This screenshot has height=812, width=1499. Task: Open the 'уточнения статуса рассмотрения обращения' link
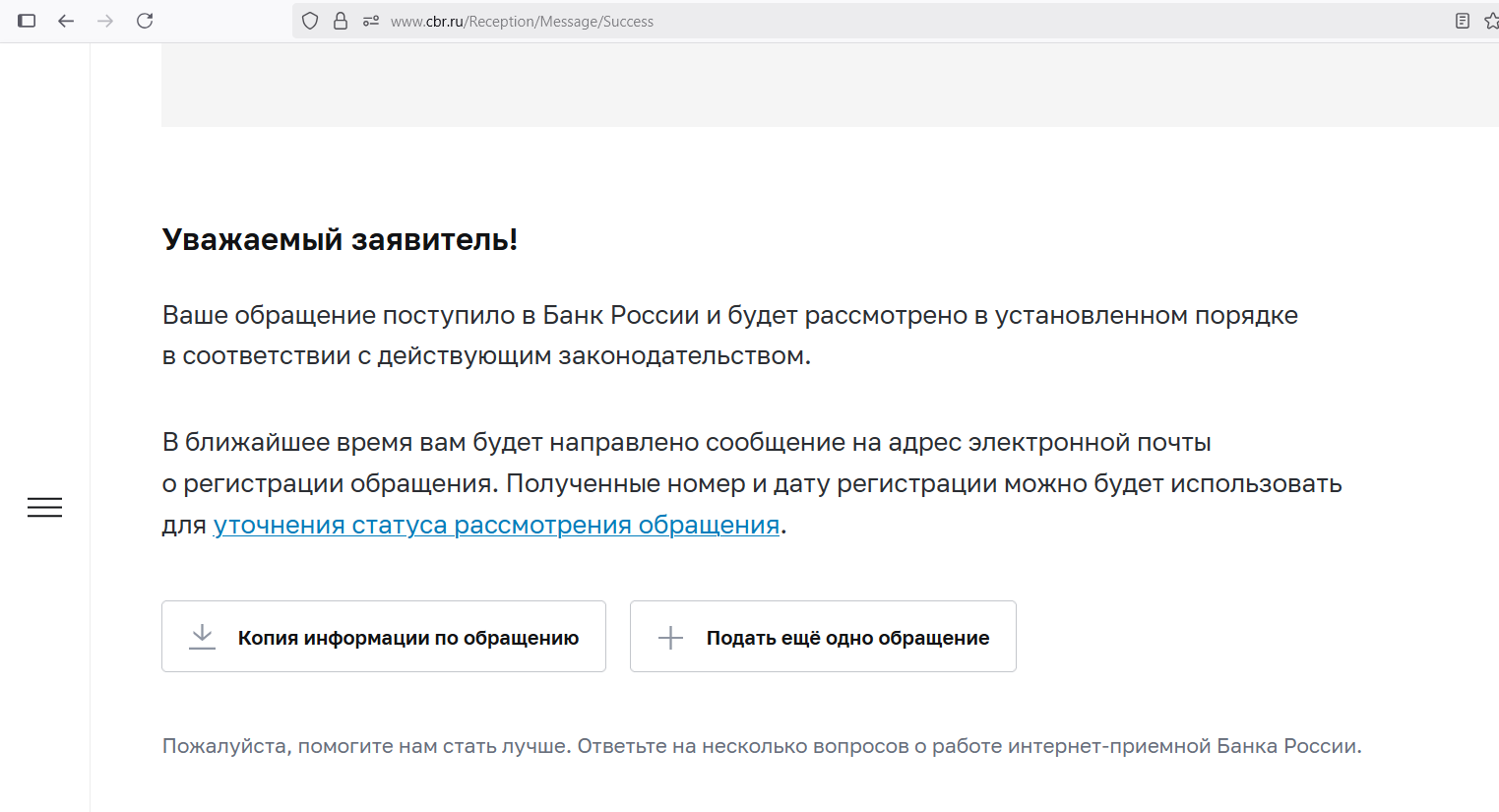point(496,525)
